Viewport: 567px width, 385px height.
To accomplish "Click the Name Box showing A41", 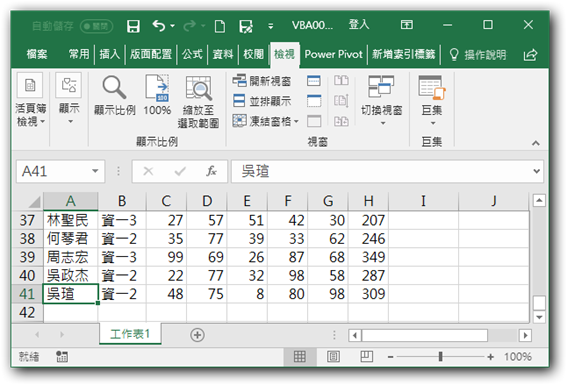I will tap(54, 171).
